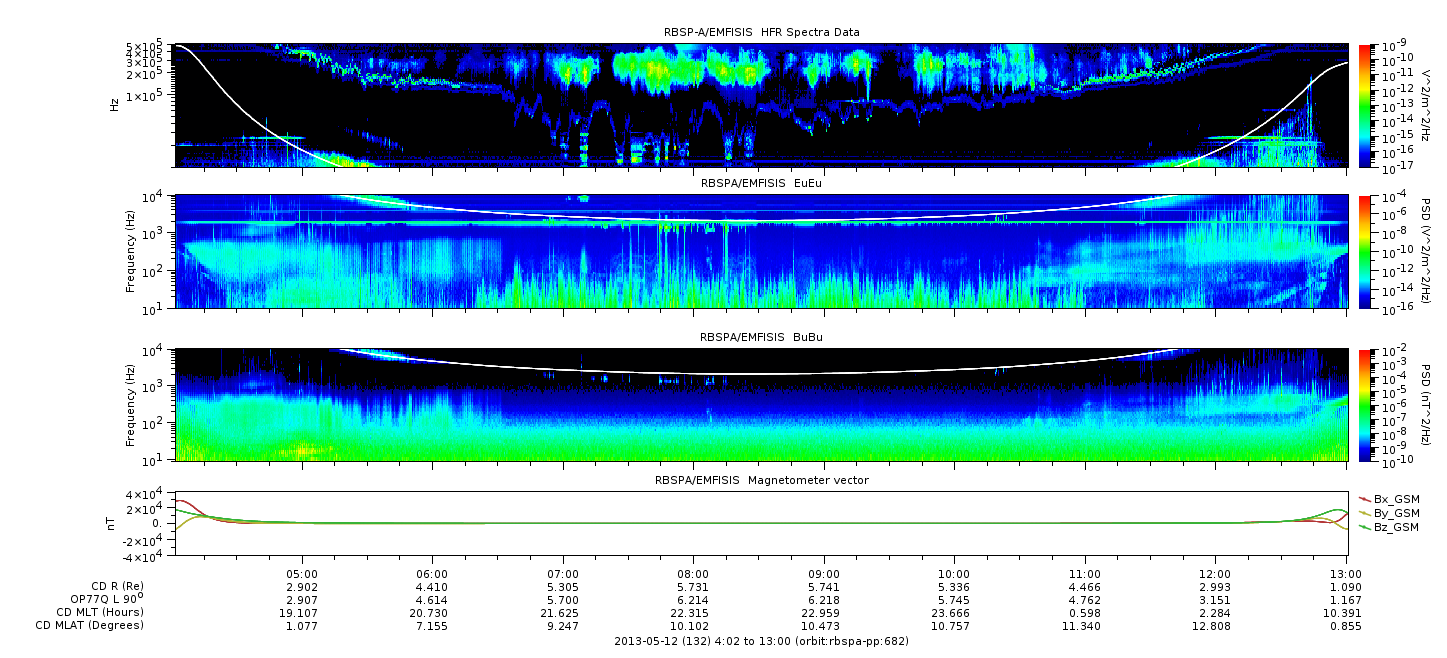Click the Magnetometer vector panel title
The width and height of the screenshot is (1447, 658).
(x=761, y=480)
